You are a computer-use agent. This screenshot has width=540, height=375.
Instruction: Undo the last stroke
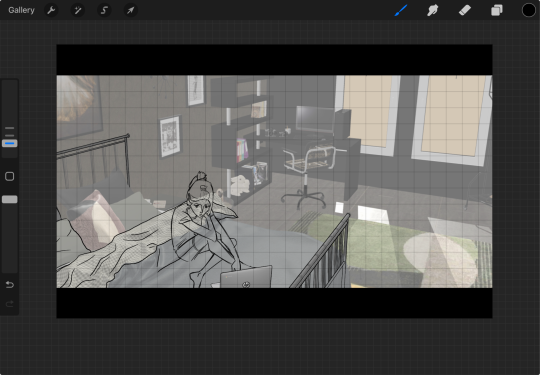pos(10,284)
